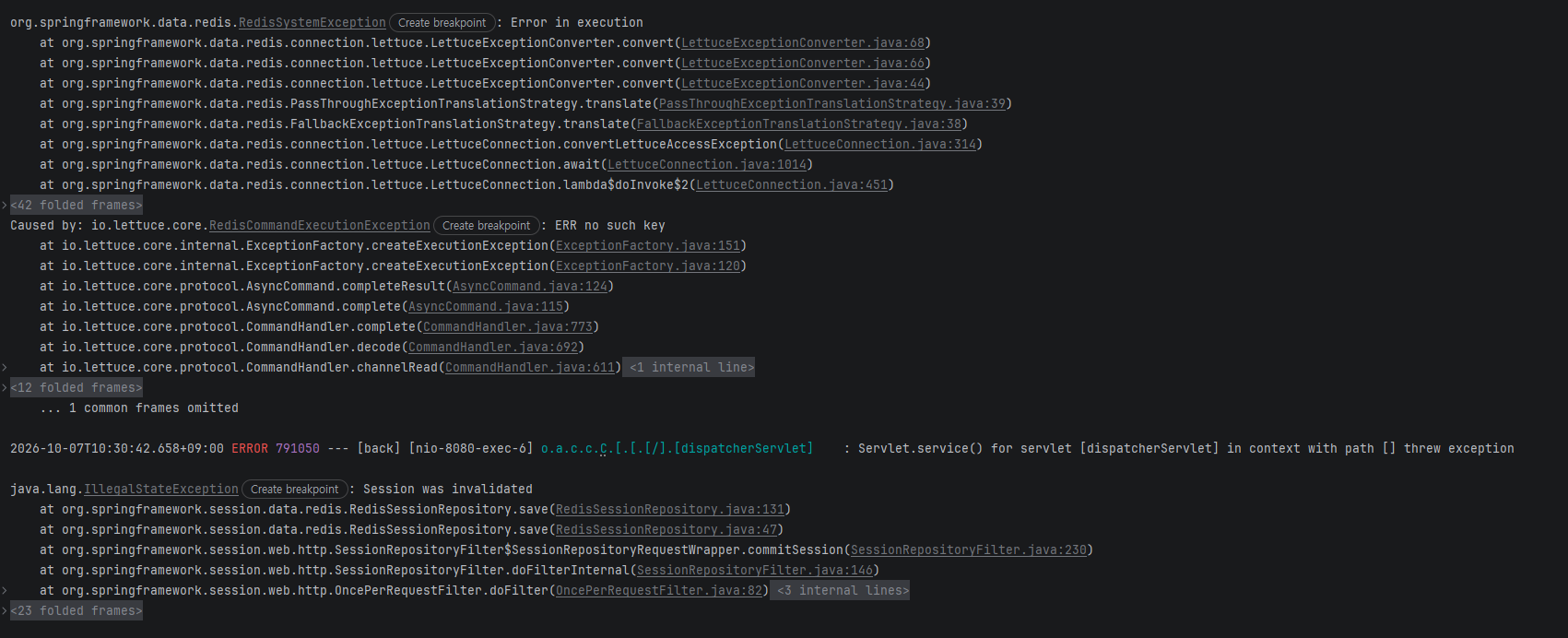The image size is (1568, 638).
Task: Click the IllegalStateException class link
Action: pyautogui.click(x=161, y=489)
